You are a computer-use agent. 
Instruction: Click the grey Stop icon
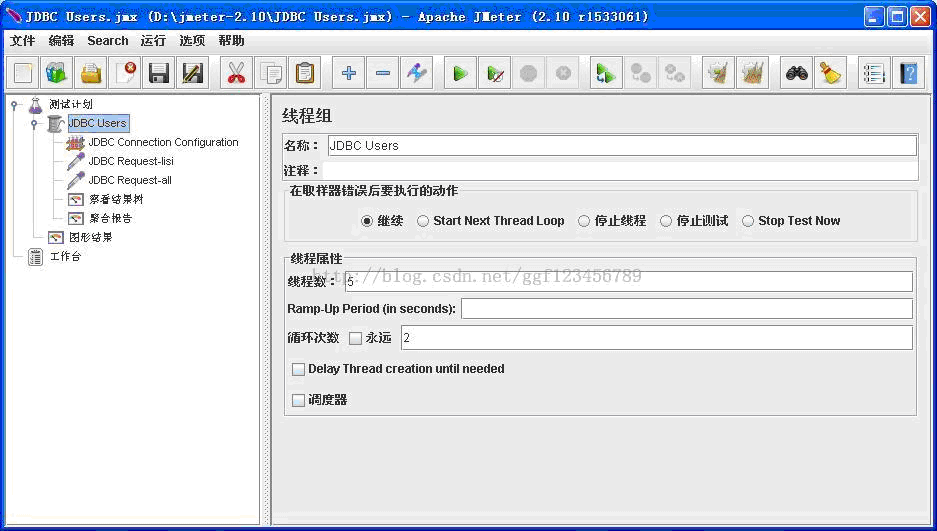(x=528, y=73)
